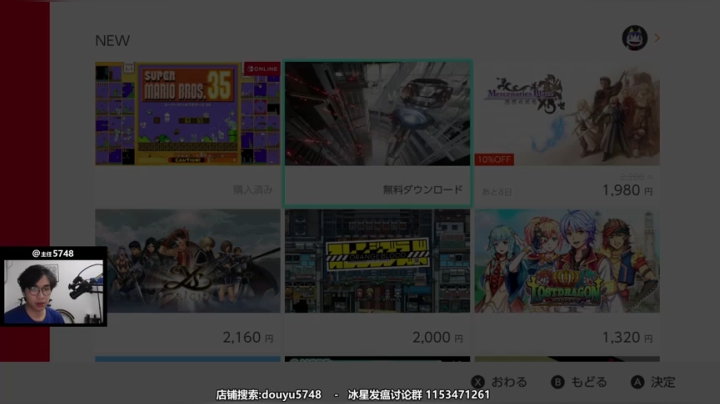
Task: Click the 10%OFF red discount badge
Action: (494, 159)
